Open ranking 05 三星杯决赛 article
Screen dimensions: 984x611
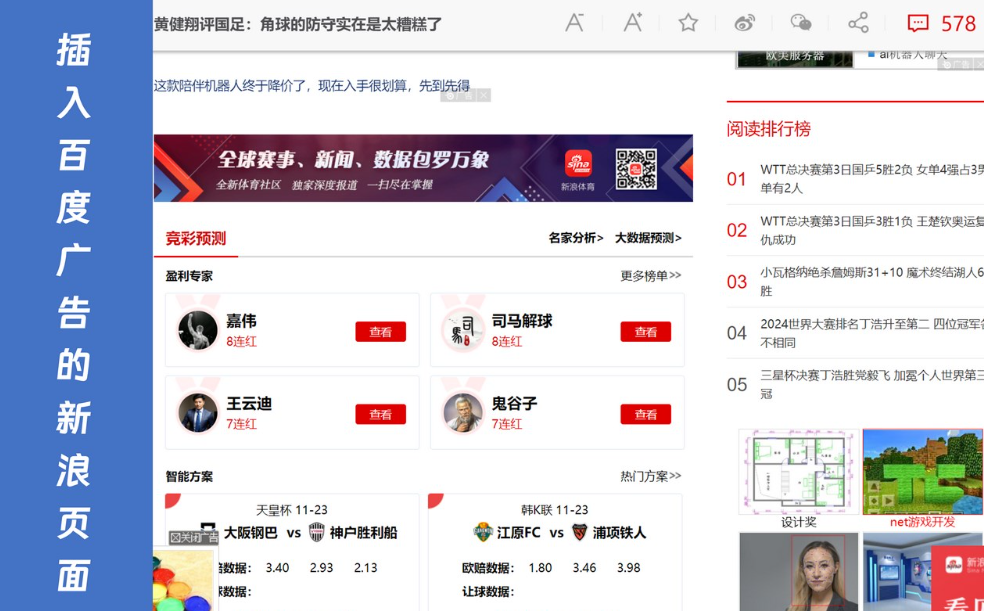coord(872,385)
